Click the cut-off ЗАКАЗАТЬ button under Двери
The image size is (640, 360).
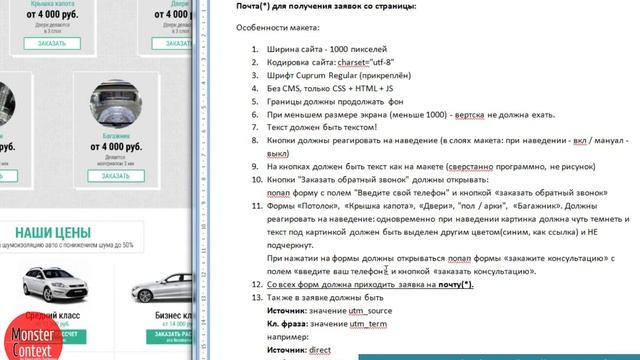(x=171, y=43)
